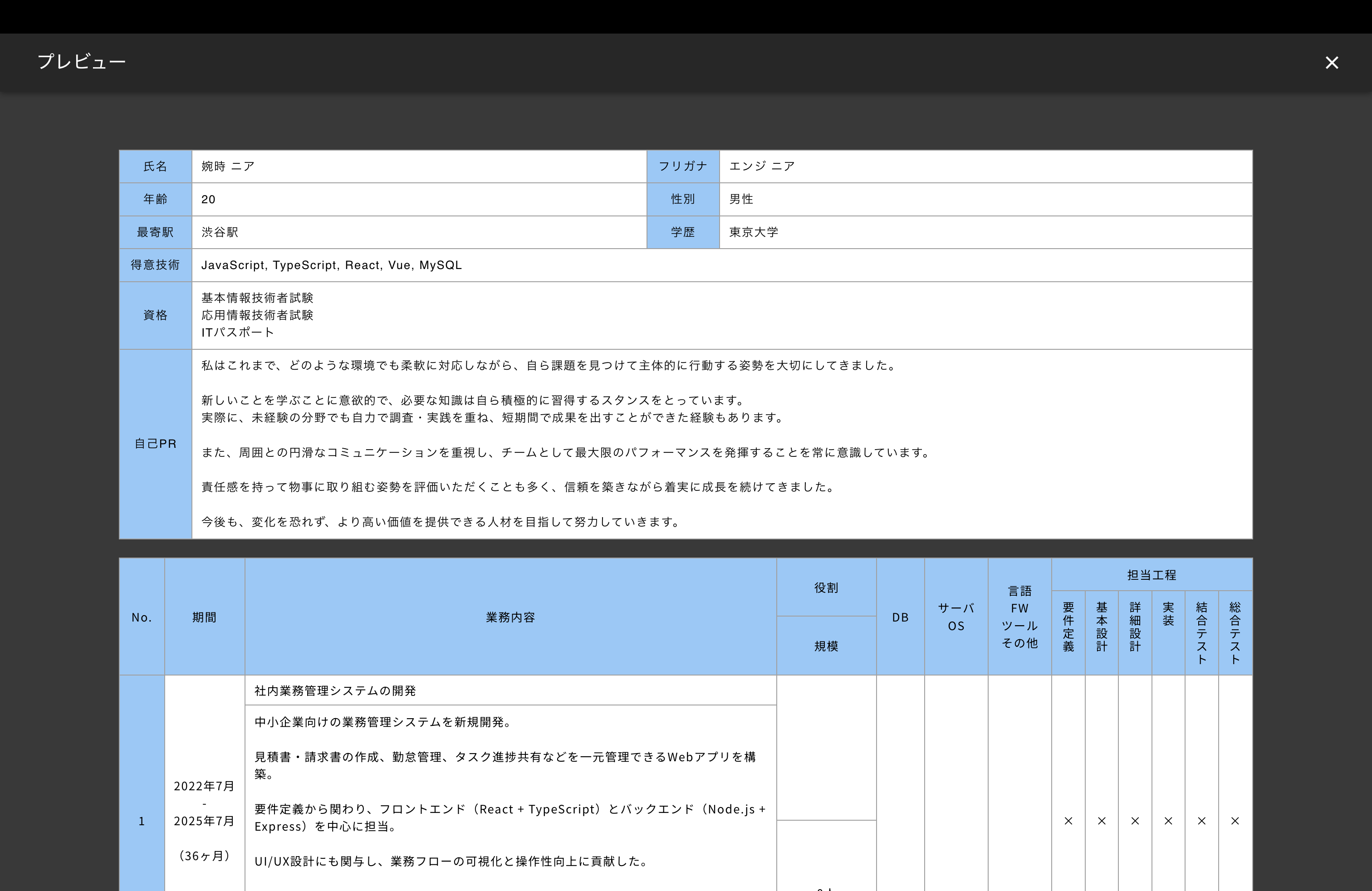1372x891 pixels.
Task: Click the 規模 header cell
Action: 826,646
